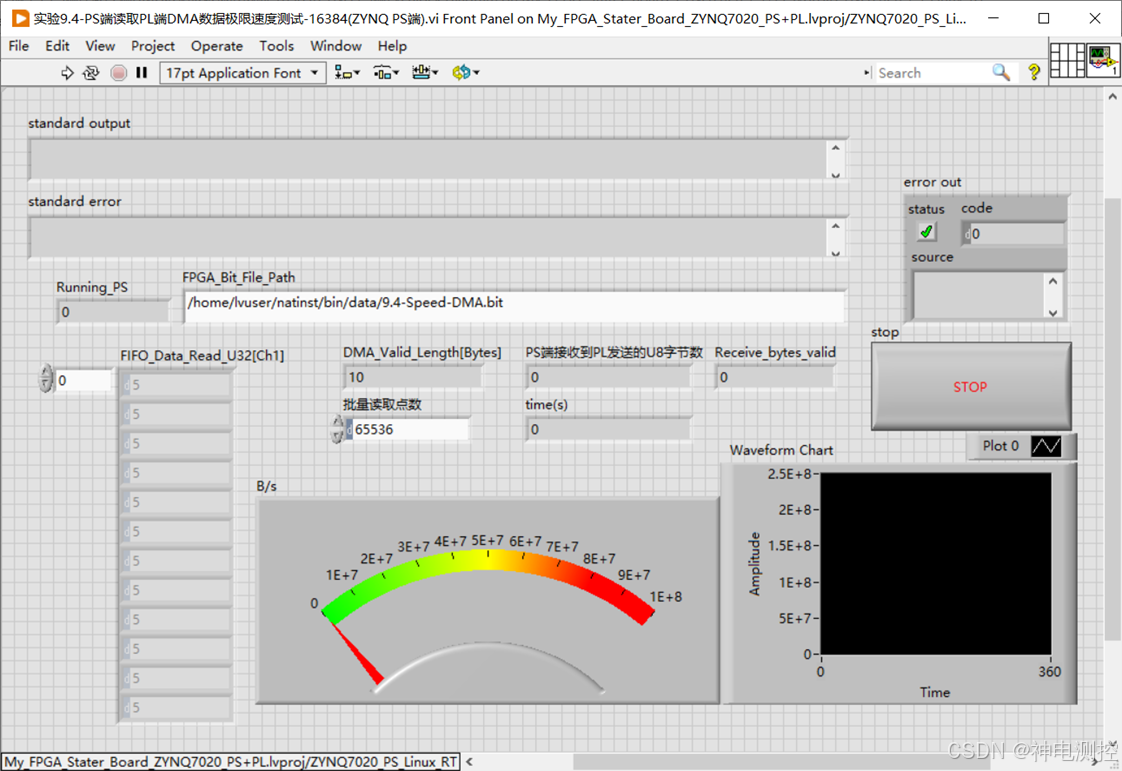Click the chart y-axis maximum 2.5E+8

point(789,474)
